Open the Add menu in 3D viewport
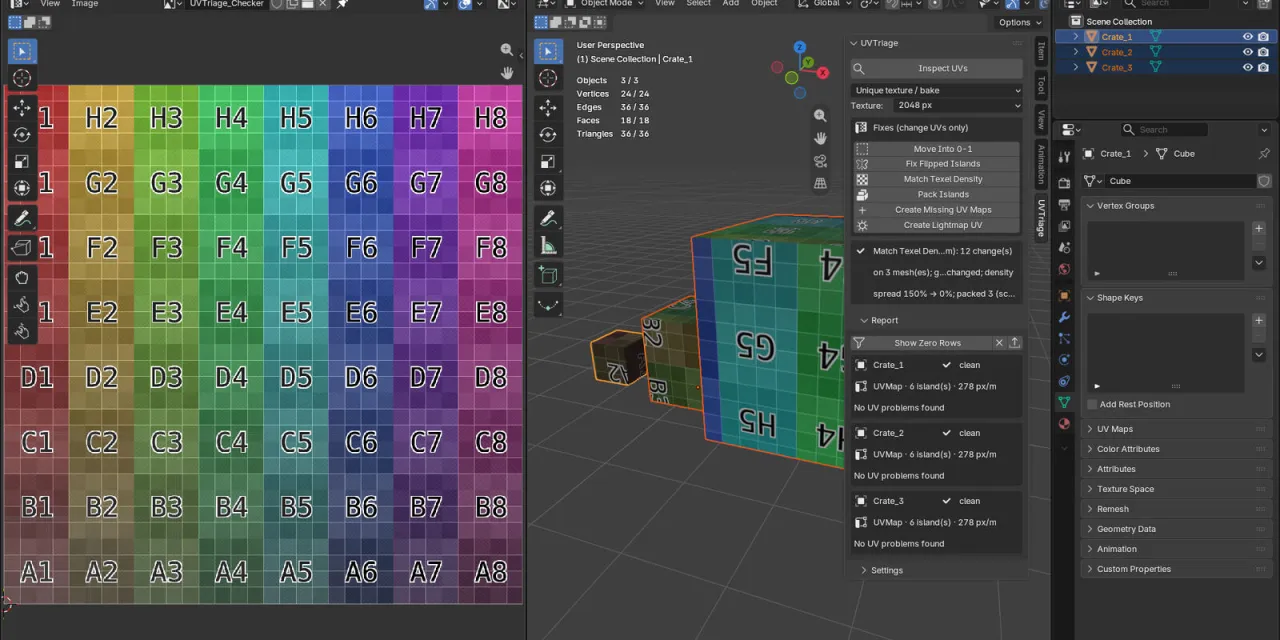The image size is (1280, 640). [731, 4]
